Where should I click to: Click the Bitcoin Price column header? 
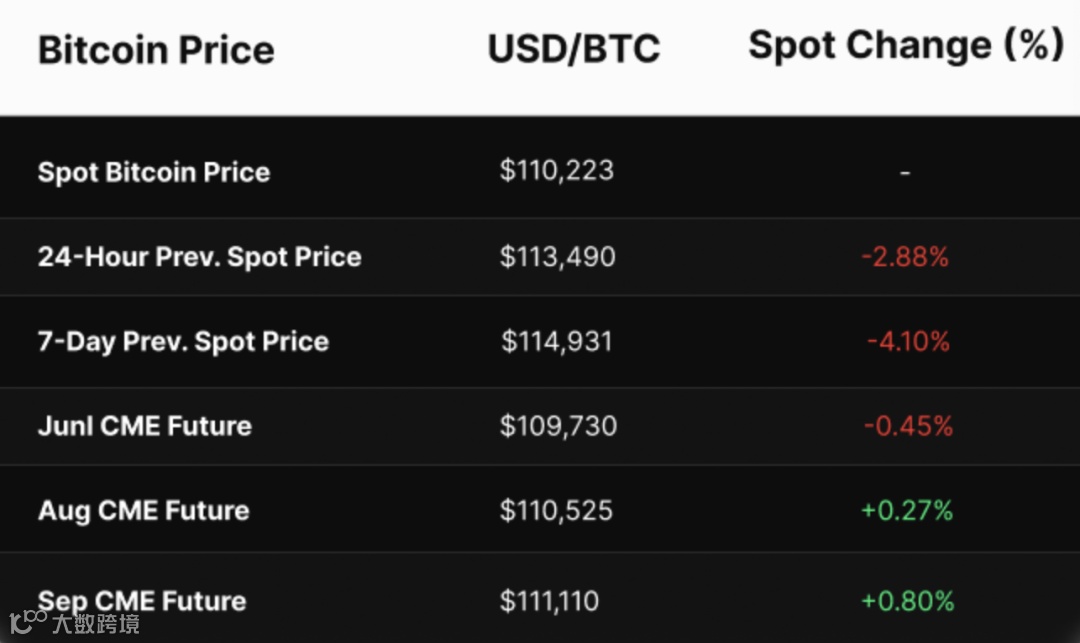coord(156,50)
